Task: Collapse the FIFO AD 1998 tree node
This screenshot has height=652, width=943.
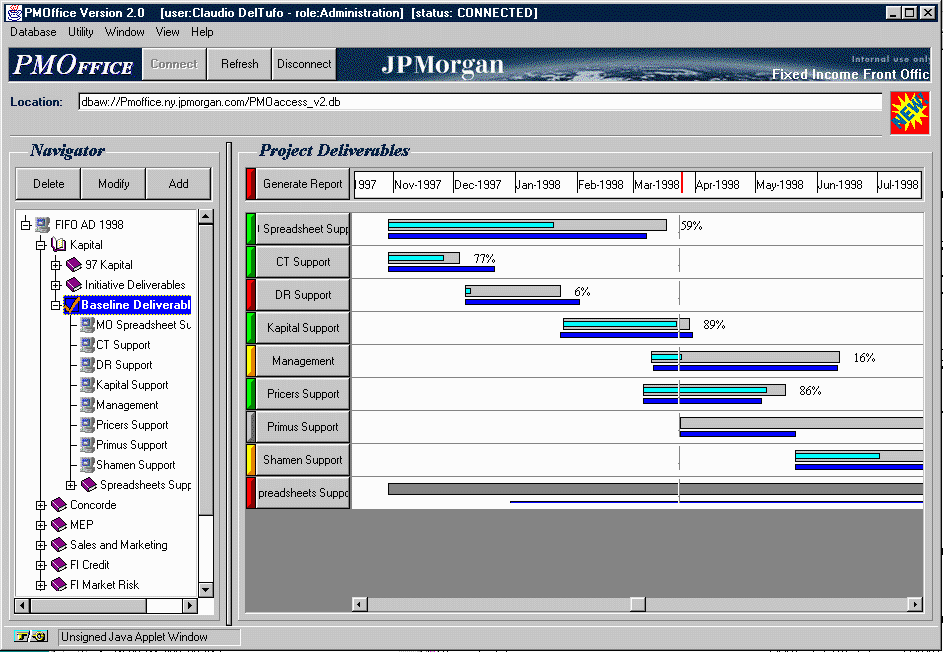Action: tap(25, 225)
